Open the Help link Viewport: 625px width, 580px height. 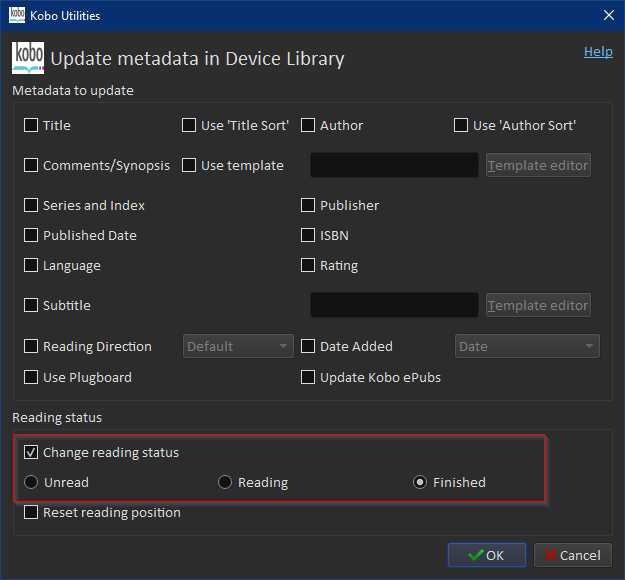pyautogui.click(x=598, y=52)
